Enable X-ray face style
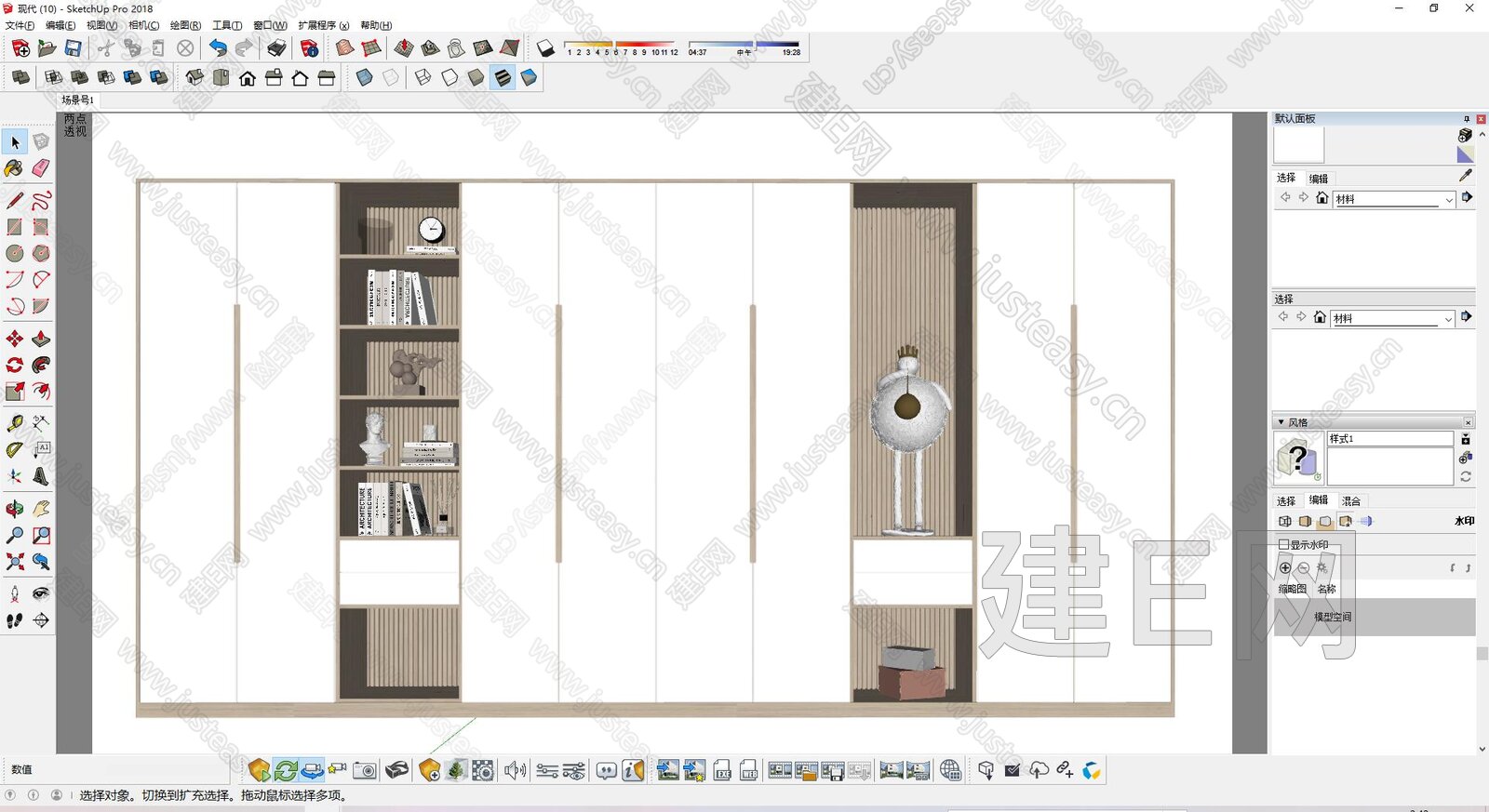This screenshot has width=1489, height=812. click(365, 78)
